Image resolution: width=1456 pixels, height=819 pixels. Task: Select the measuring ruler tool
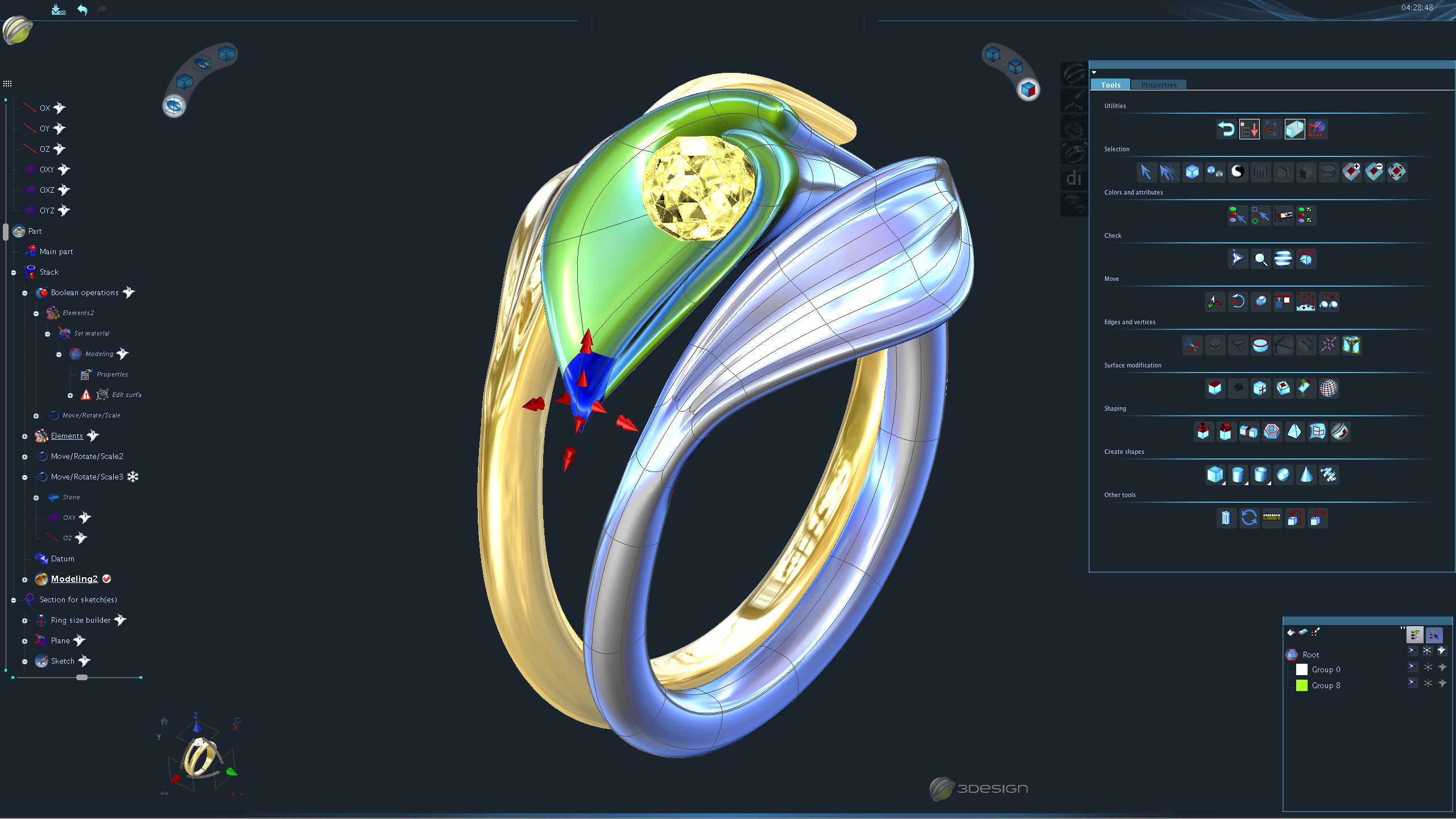(x=1272, y=518)
